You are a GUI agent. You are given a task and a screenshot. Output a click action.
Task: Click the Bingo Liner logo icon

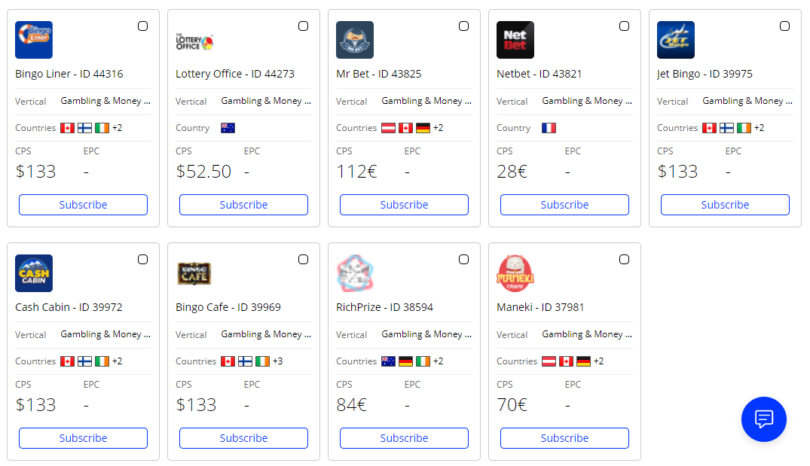[34, 40]
